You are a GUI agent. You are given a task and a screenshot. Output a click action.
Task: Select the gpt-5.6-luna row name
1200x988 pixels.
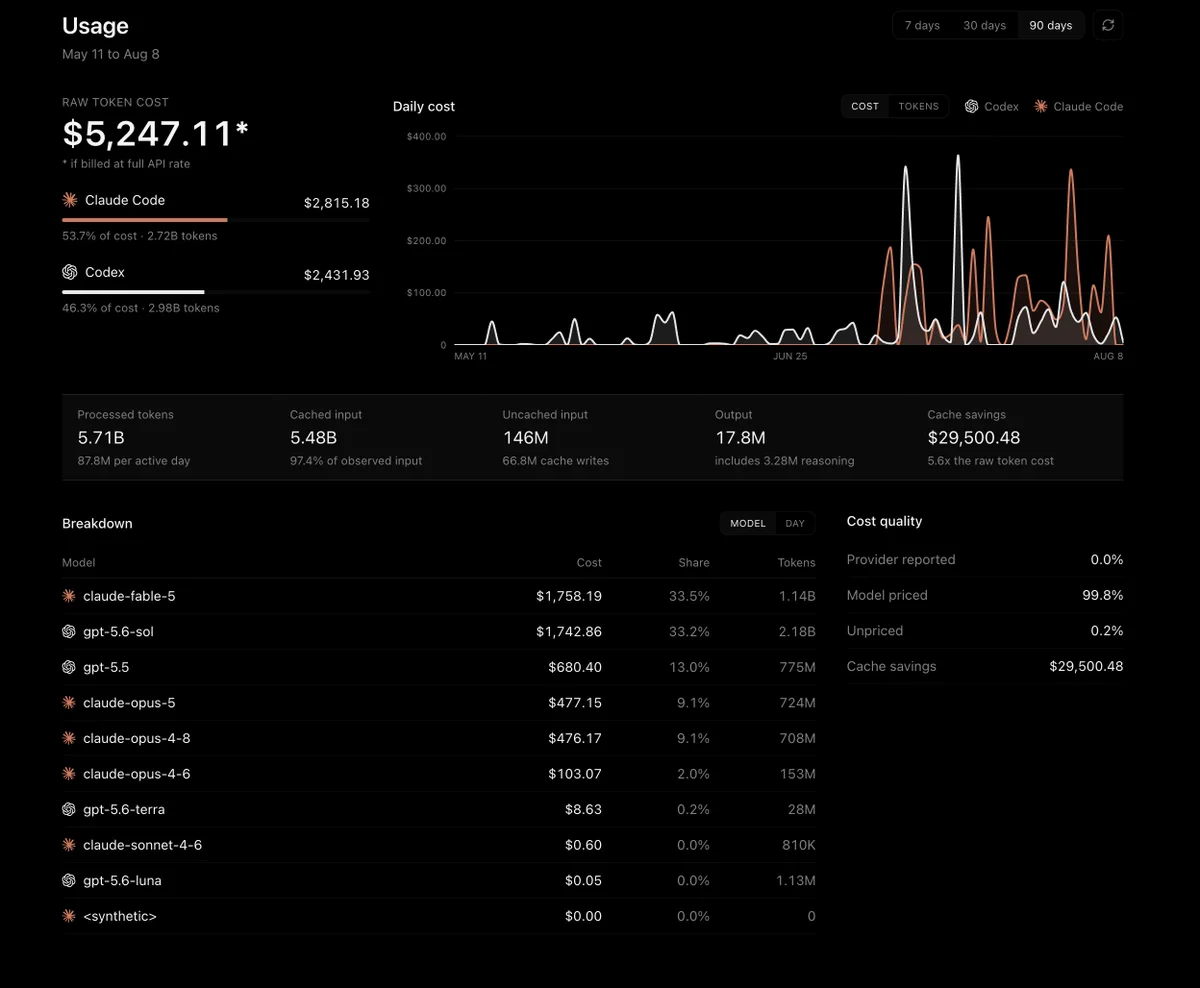click(122, 881)
